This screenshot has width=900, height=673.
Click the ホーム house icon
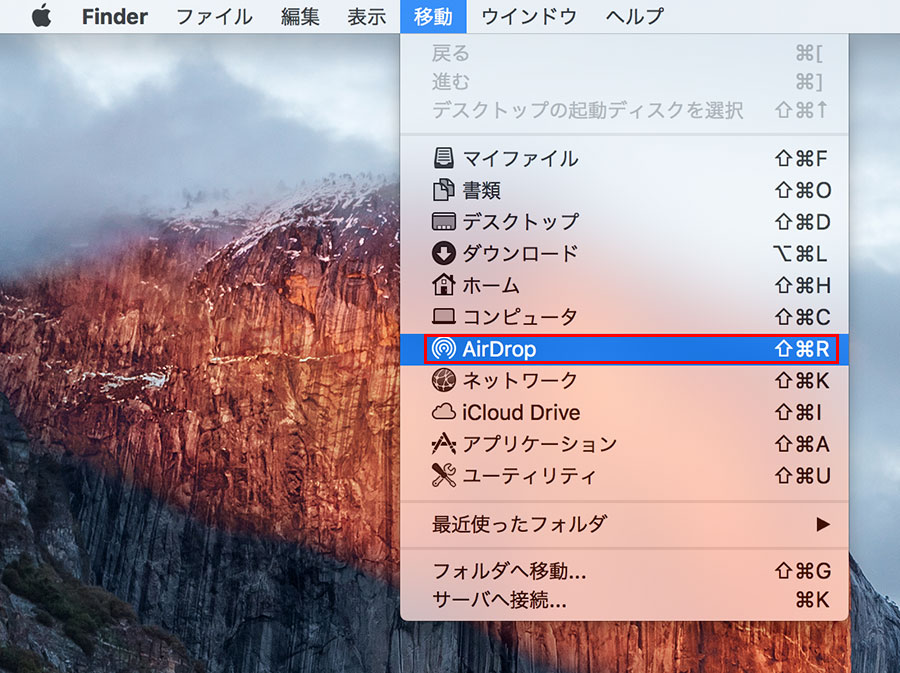click(x=443, y=285)
